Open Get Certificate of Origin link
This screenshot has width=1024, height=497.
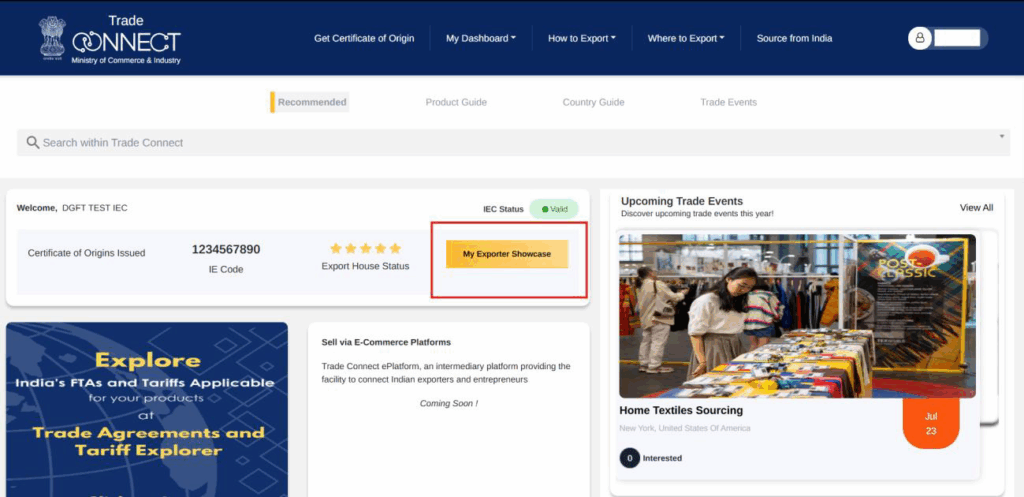click(x=364, y=38)
